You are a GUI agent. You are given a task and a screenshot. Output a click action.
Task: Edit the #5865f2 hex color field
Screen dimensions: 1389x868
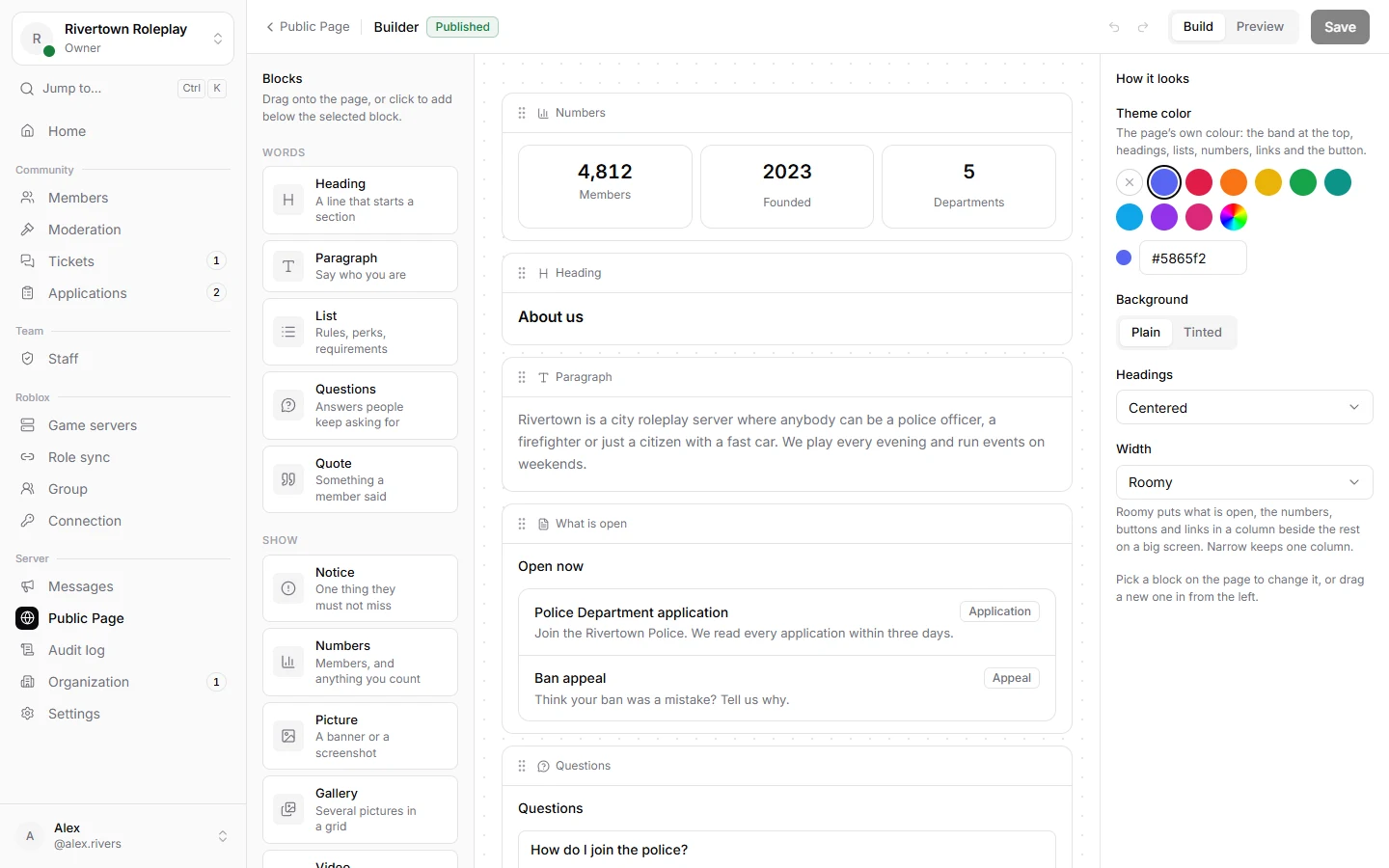[x=1193, y=258]
